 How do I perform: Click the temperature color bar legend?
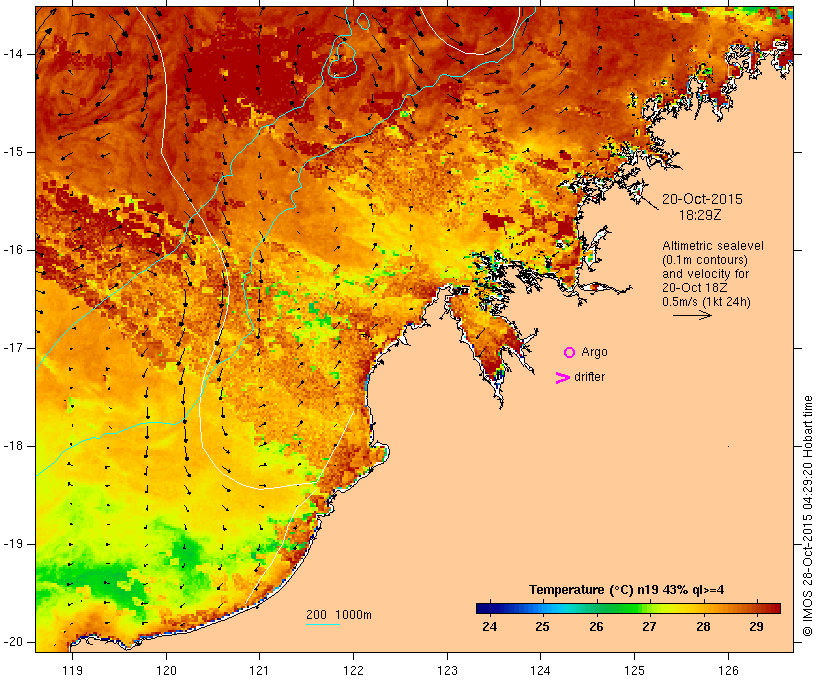tap(628, 608)
